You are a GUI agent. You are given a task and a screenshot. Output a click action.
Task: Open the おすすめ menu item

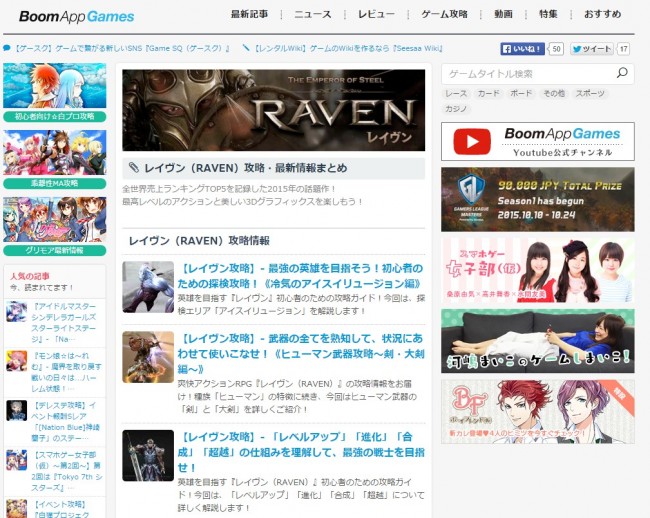click(602, 15)
